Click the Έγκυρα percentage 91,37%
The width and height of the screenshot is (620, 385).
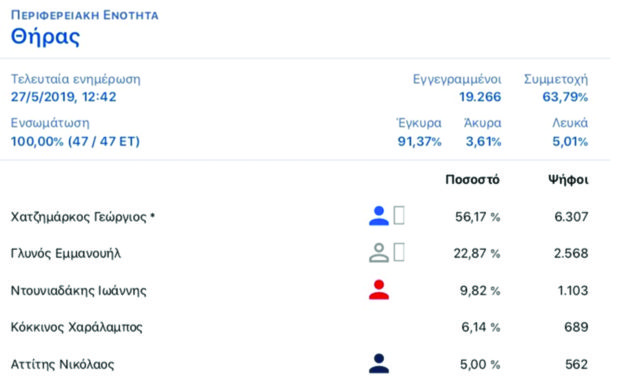point(420,142)
